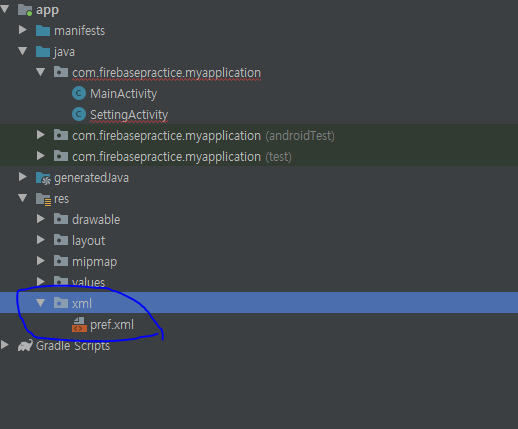Image resolution: width=518 pixels, height=429 pixels.
Task: Select the package labeled (androidTest)
Action: (203, 136)
